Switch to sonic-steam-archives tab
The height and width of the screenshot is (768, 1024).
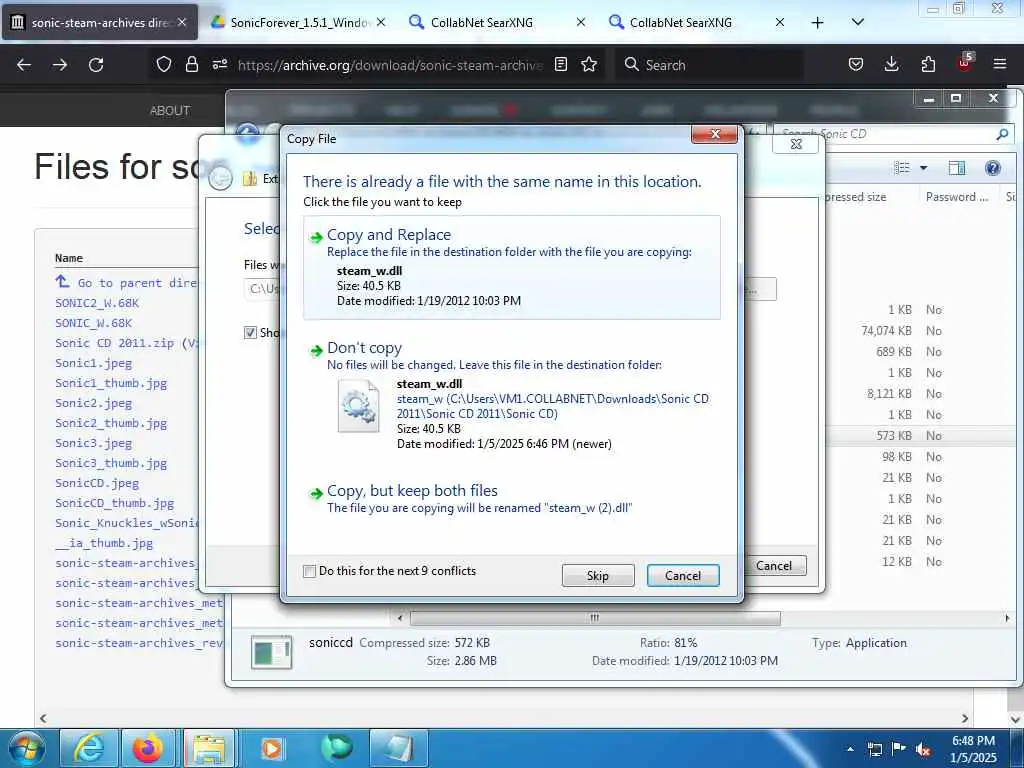click(99, 22)
